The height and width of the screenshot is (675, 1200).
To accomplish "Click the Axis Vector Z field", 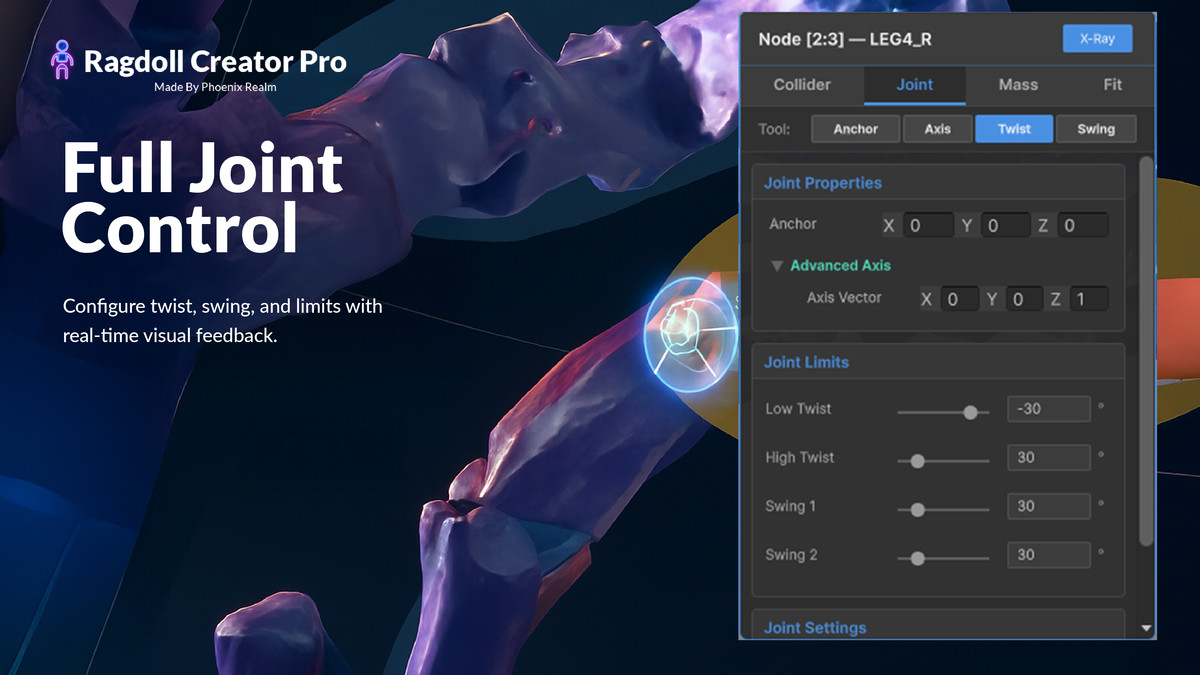I will 1089,298.
